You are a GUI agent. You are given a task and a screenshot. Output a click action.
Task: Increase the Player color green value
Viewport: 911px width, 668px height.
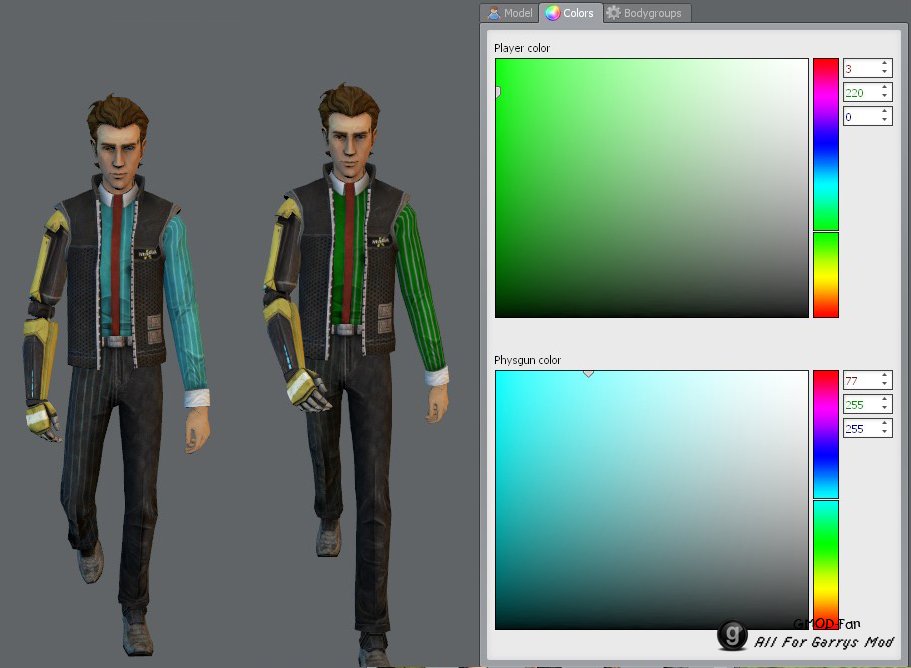click(x=884, y=88)
